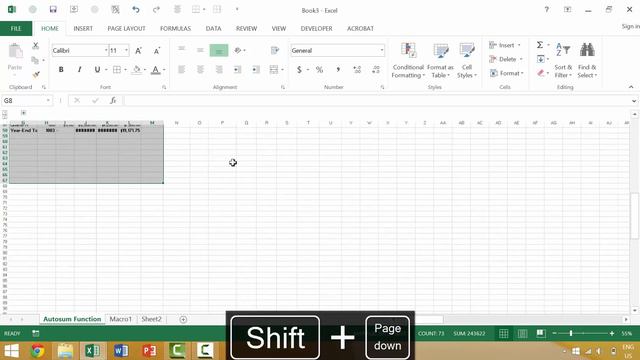Image resolution: width=640 pixels, height=360 pixels.
Task: Expand the formula bar
Action: coord(634,101)
